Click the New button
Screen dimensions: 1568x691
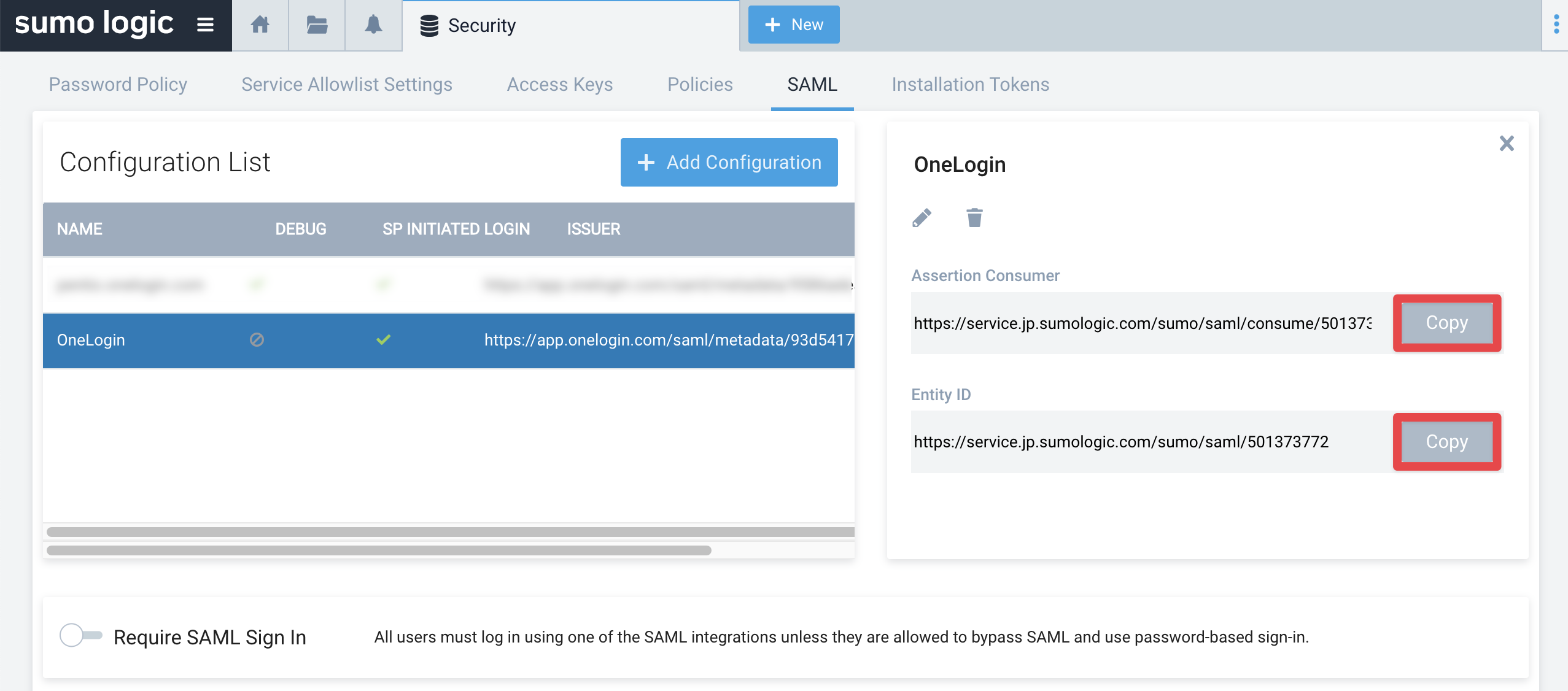coord(794,25)
